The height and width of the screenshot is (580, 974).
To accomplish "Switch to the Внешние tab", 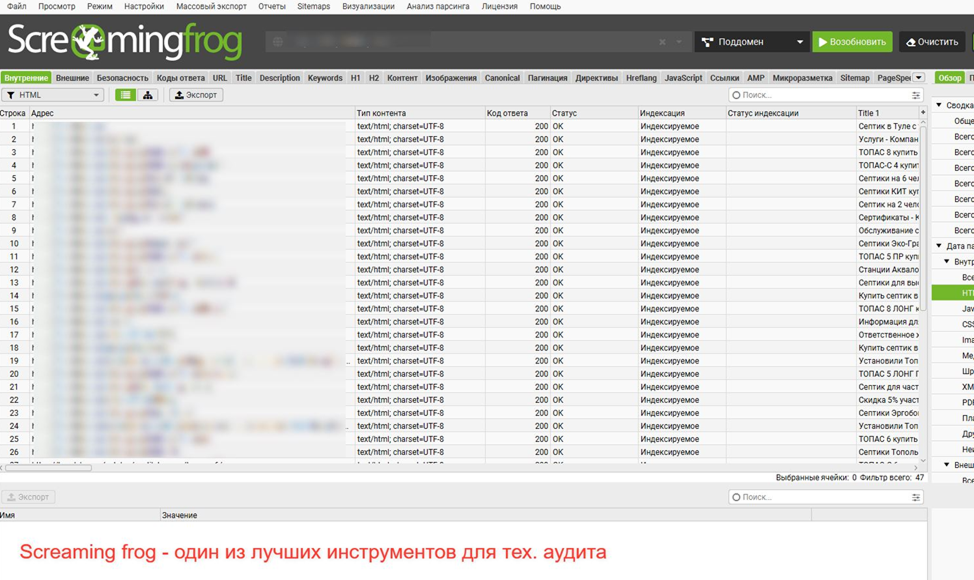I will click(73, 78).
